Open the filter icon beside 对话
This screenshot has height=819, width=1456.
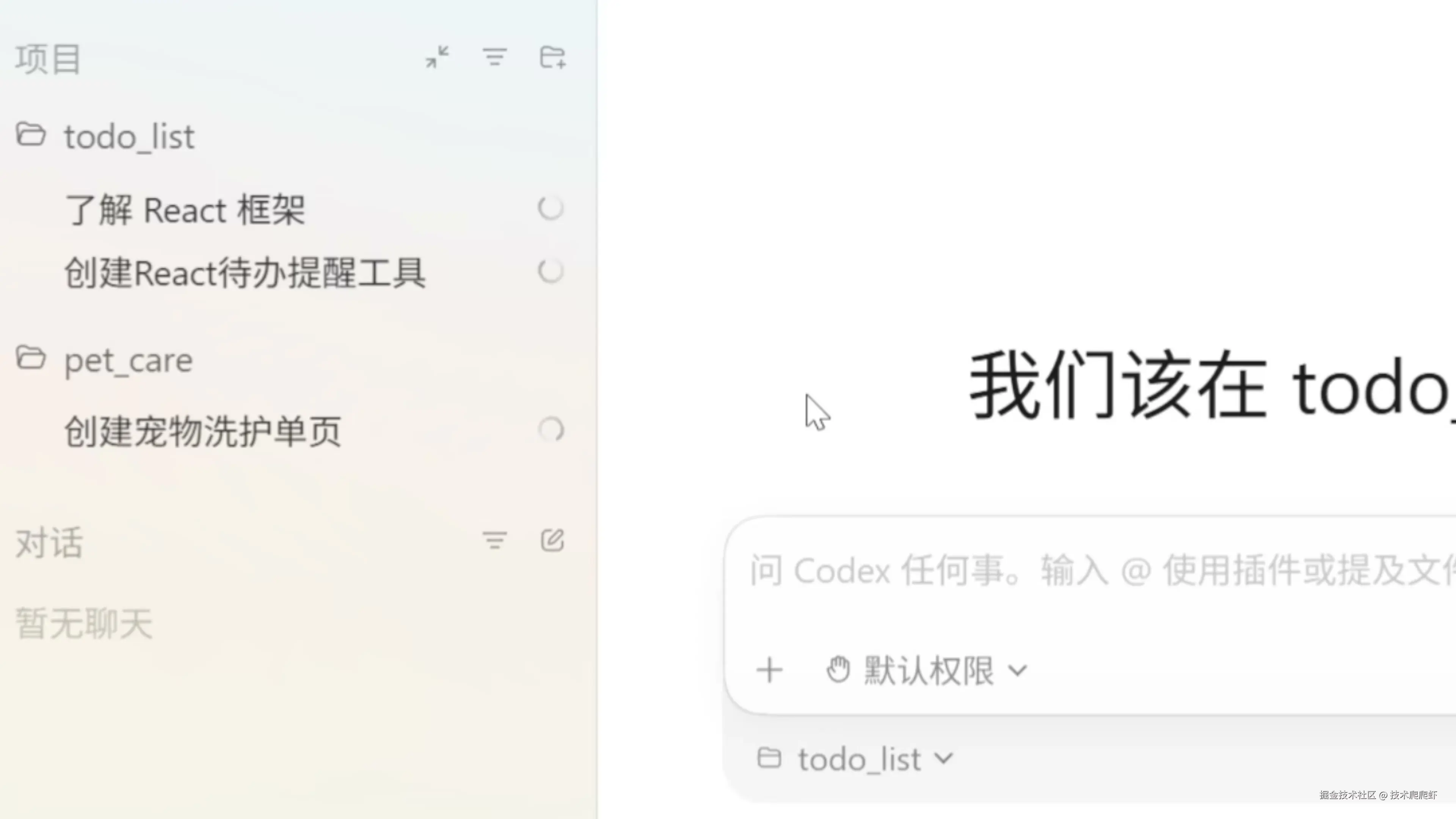point(494,541)
